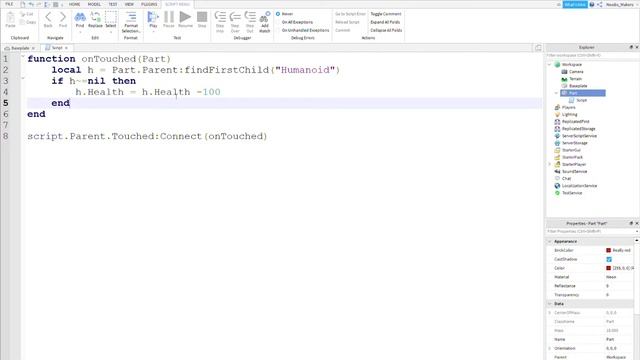The width and height of the screenshot is (640, 360).
Task: Expand the StarterPlayer tree node
Action: 549,164
